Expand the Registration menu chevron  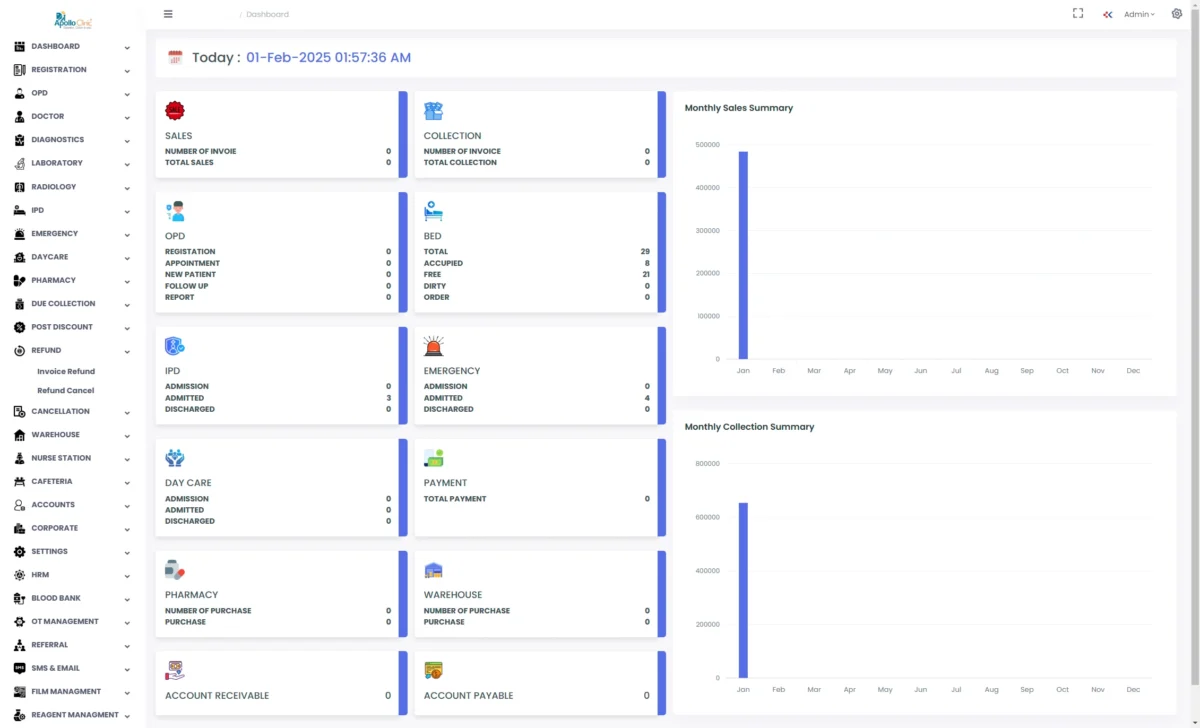click(127, 71)
